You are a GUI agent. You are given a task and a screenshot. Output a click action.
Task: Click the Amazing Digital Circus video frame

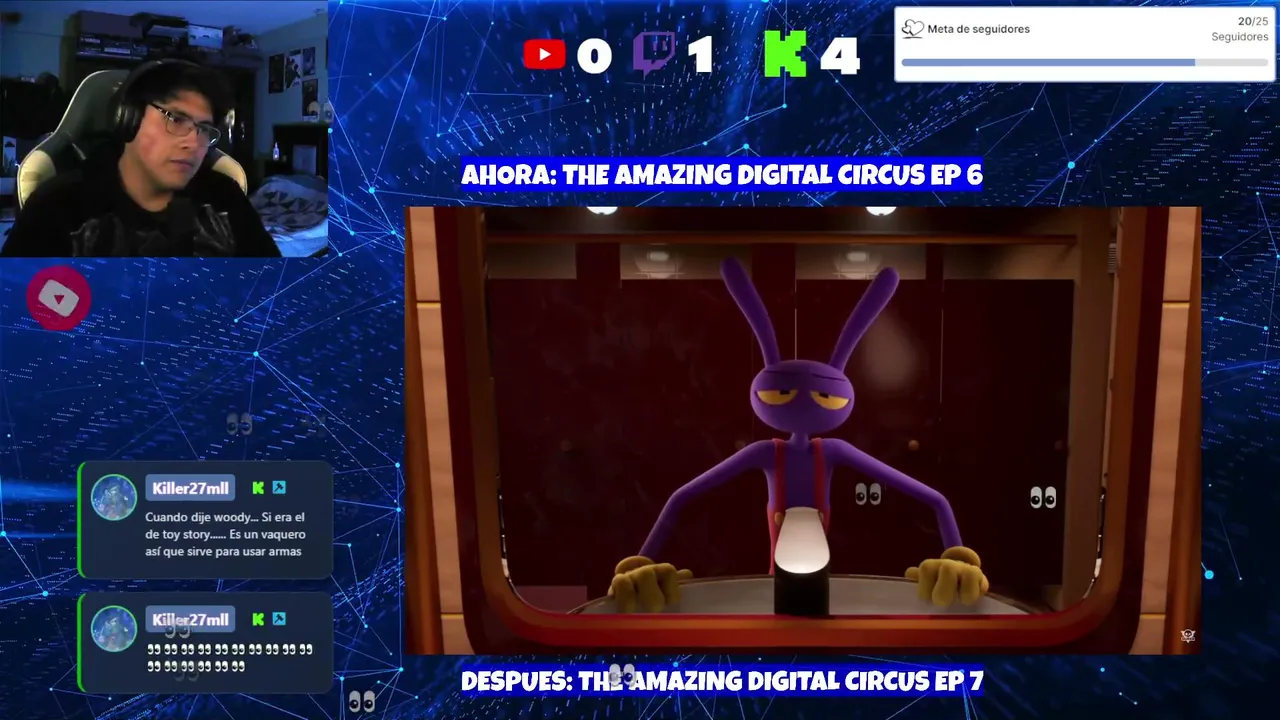802,431
